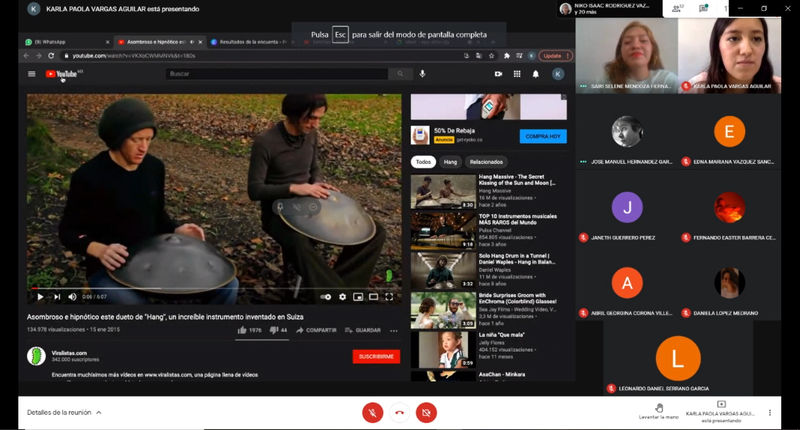Click the Esc key hint in fullscreen banner
Image resolution: width=800 pixels, height=430 pixels.
tap(340, 35)
